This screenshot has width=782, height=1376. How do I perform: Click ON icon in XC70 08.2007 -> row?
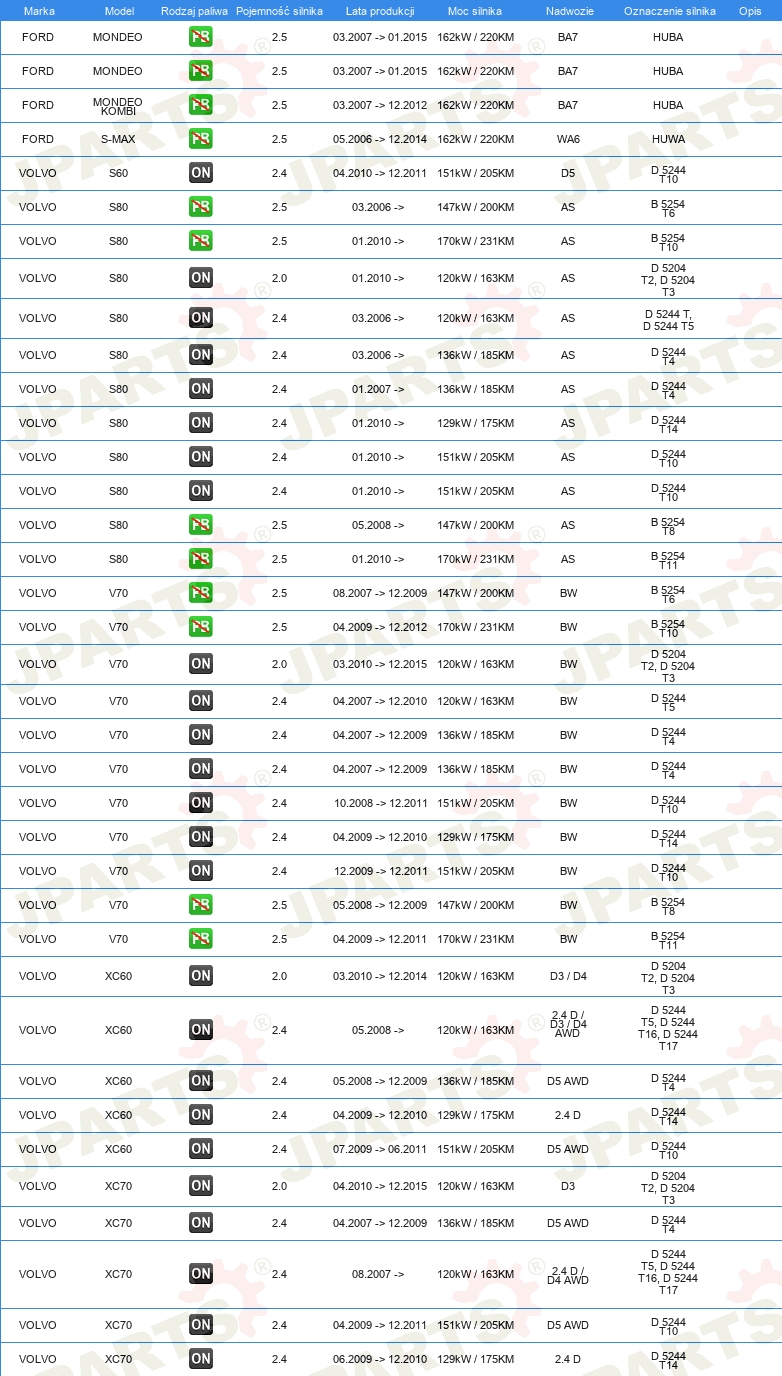click(x=201, y=1274)
